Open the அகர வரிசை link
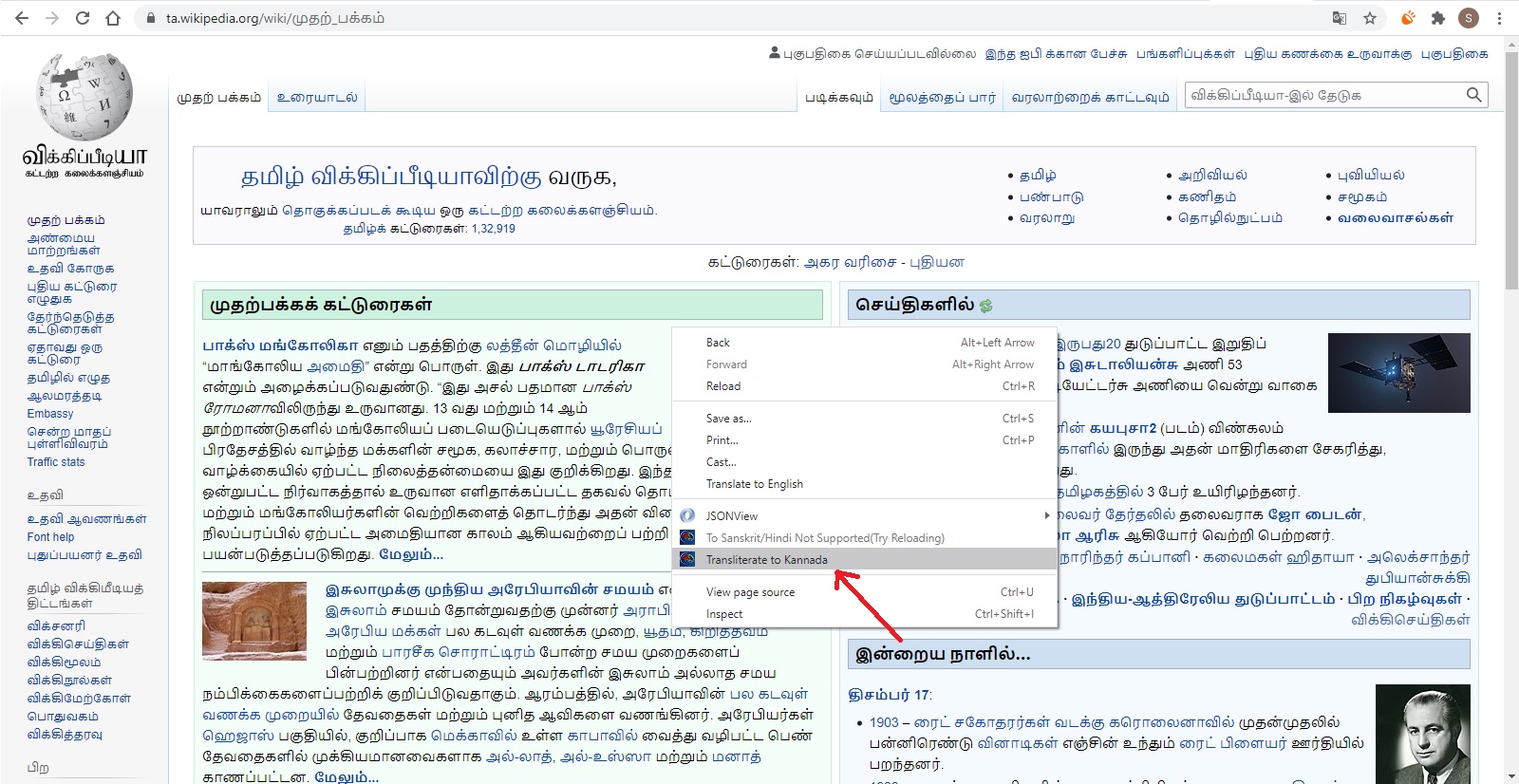Viewport: 1519px width, 784px height. click(850, 263)
